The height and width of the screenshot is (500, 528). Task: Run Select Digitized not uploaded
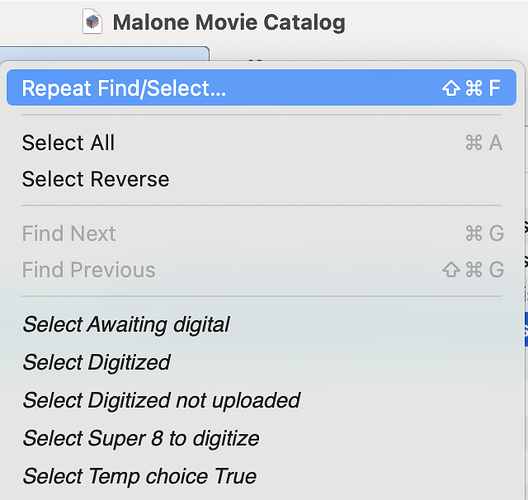pos(261,400)
